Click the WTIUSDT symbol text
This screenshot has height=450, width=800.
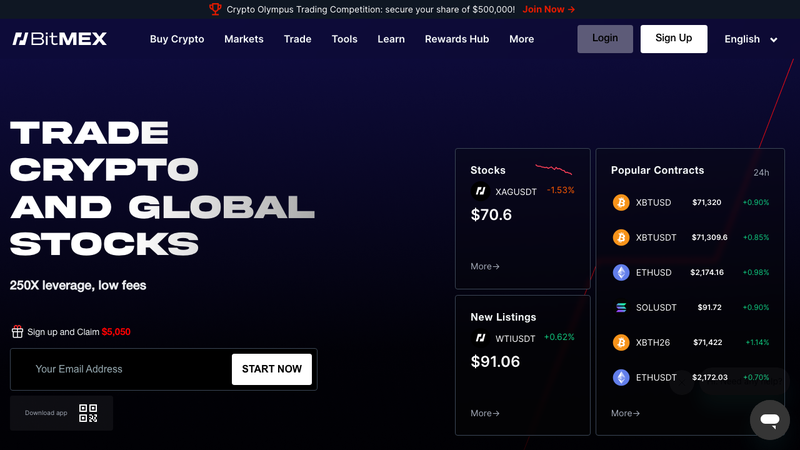click(515, 339)
